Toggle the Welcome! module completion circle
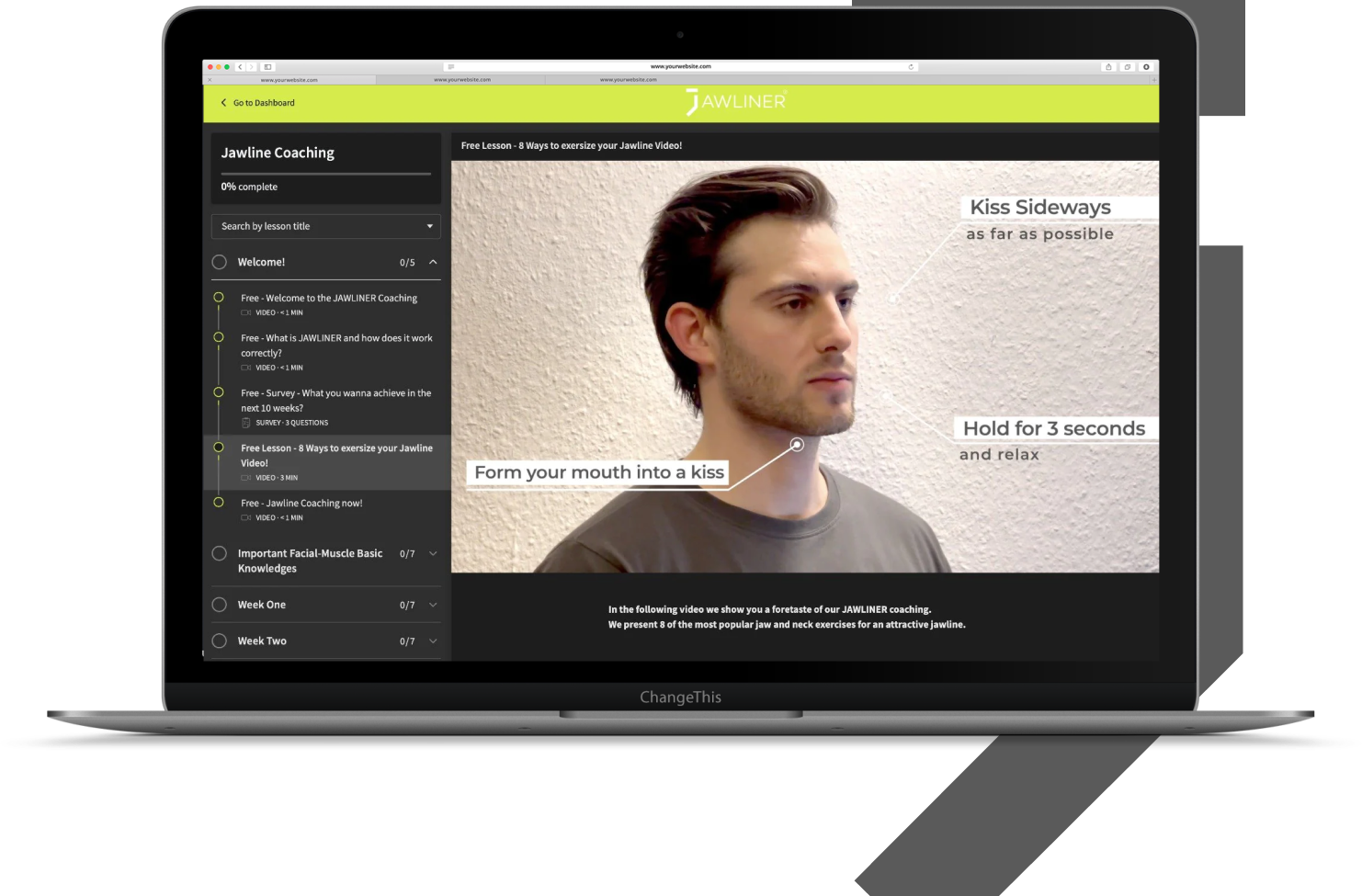This screenshot has height=896, width=1362. [x=219, y=262]
